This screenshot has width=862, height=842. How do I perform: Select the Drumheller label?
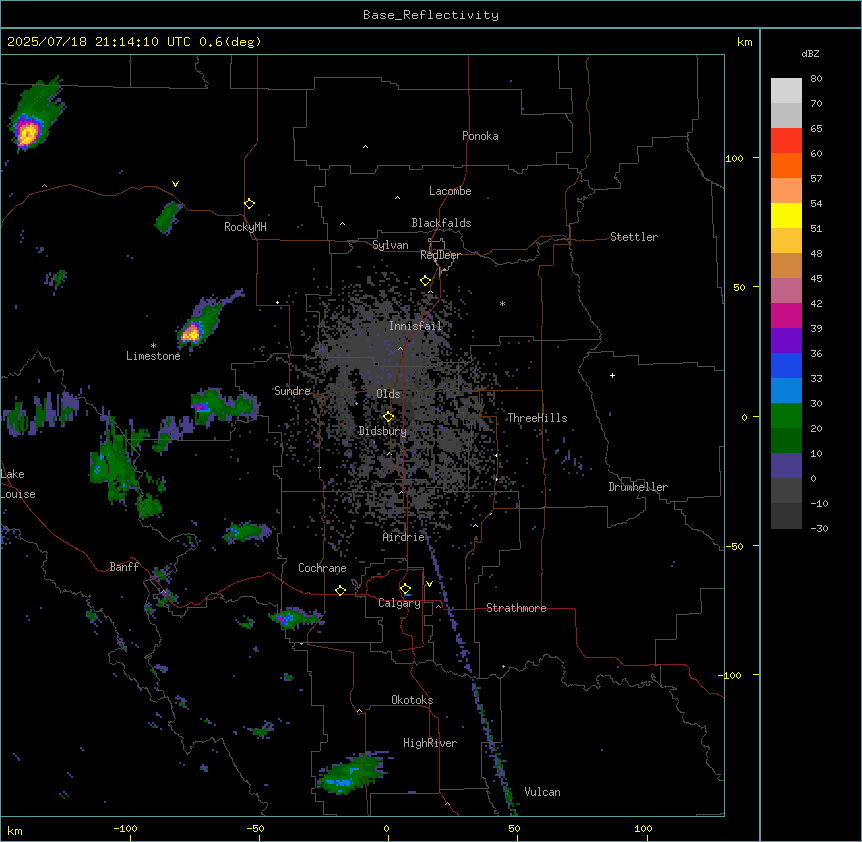638,487
